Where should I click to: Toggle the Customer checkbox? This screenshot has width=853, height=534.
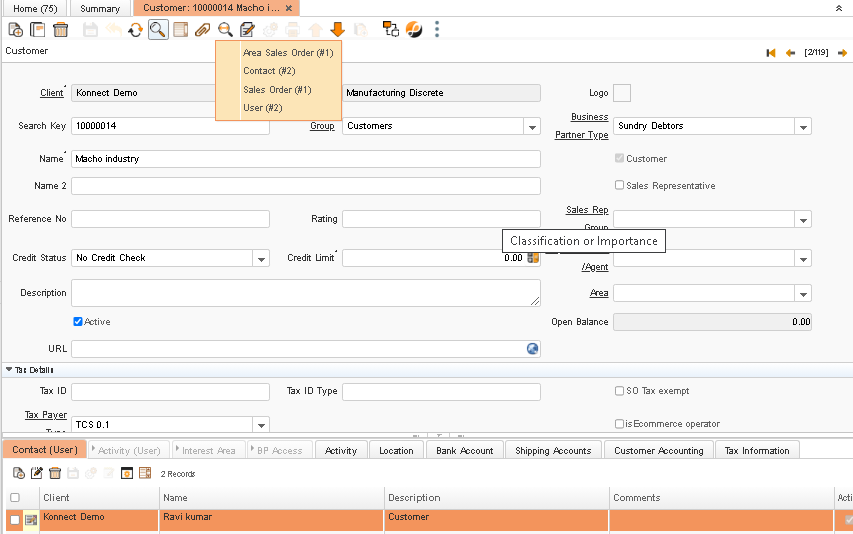(619, 158)
